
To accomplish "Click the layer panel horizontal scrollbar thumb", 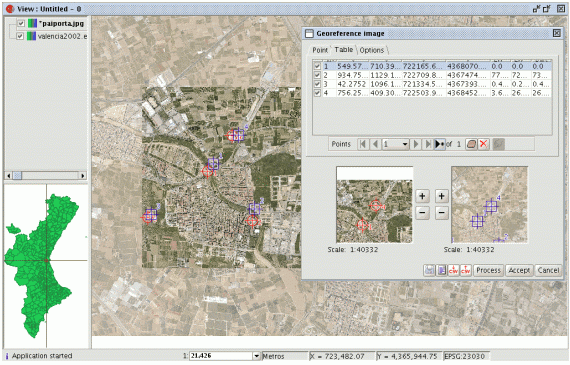I will tap(17, 176).
